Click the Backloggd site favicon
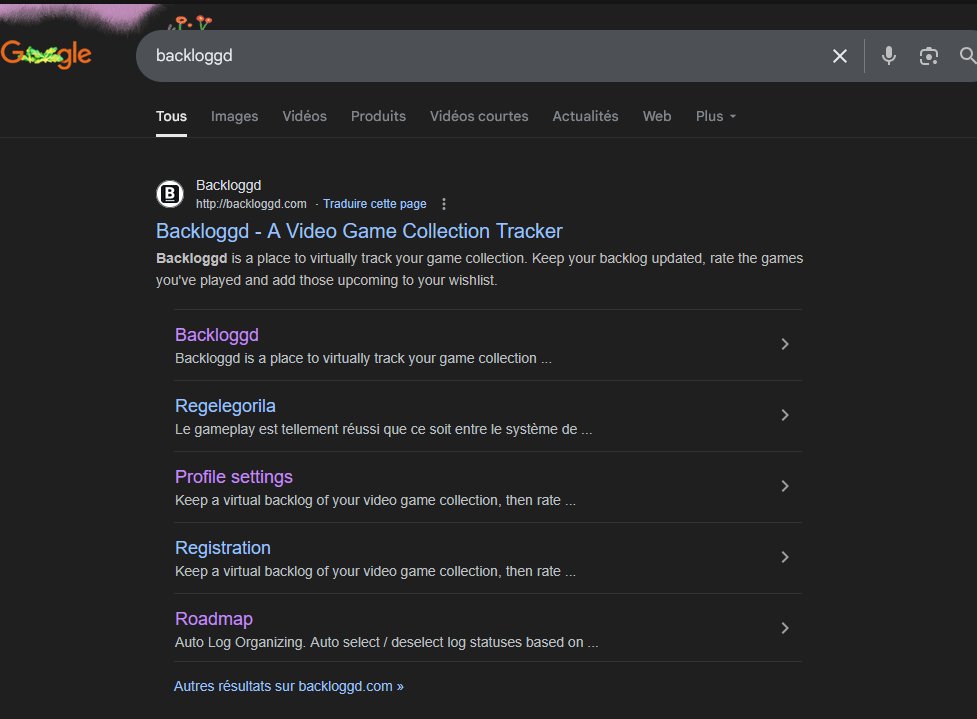Screen dimensions: 977x719 pos(169,194)
